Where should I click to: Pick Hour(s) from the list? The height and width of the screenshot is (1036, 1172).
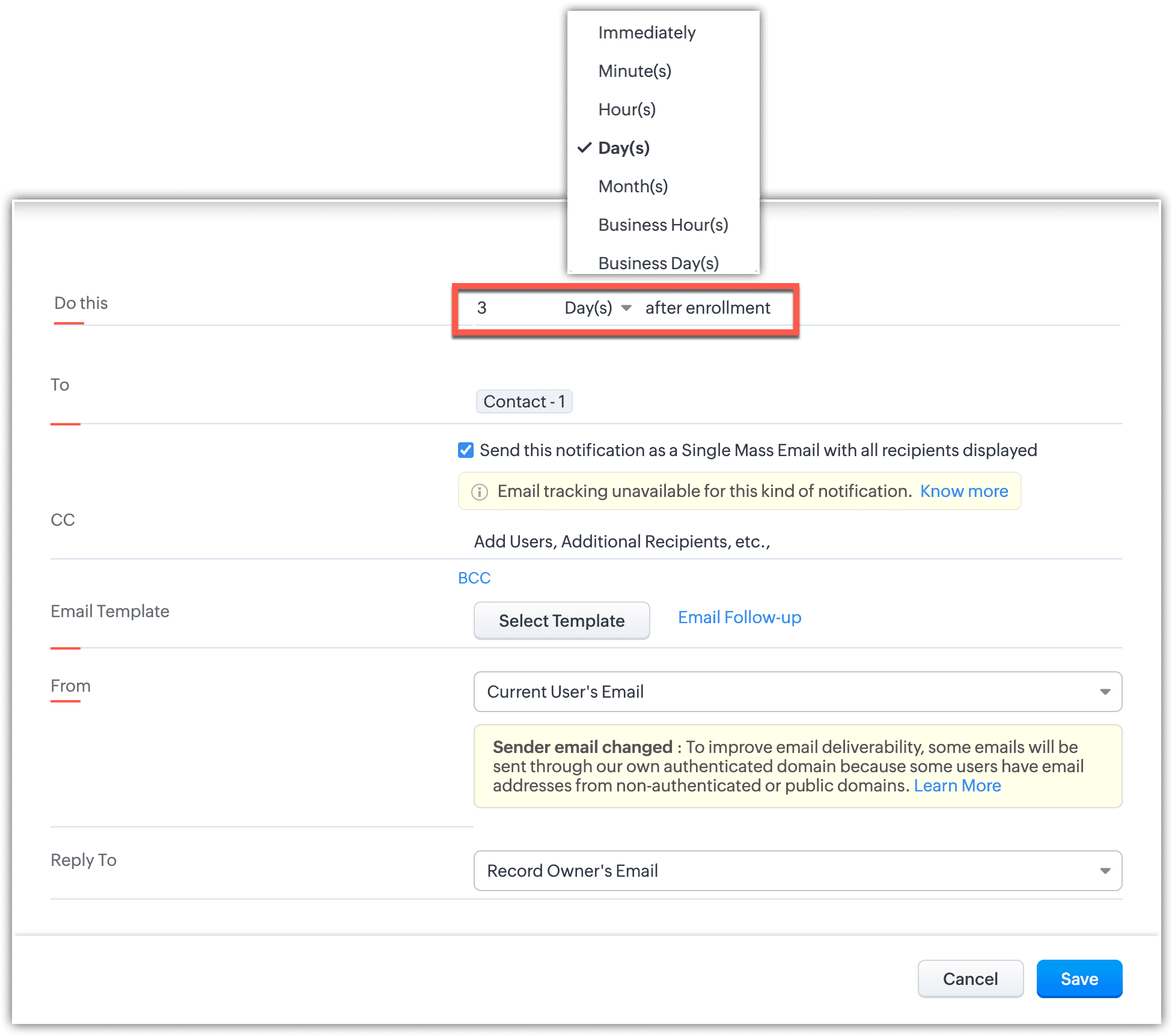tap(627, 109)
